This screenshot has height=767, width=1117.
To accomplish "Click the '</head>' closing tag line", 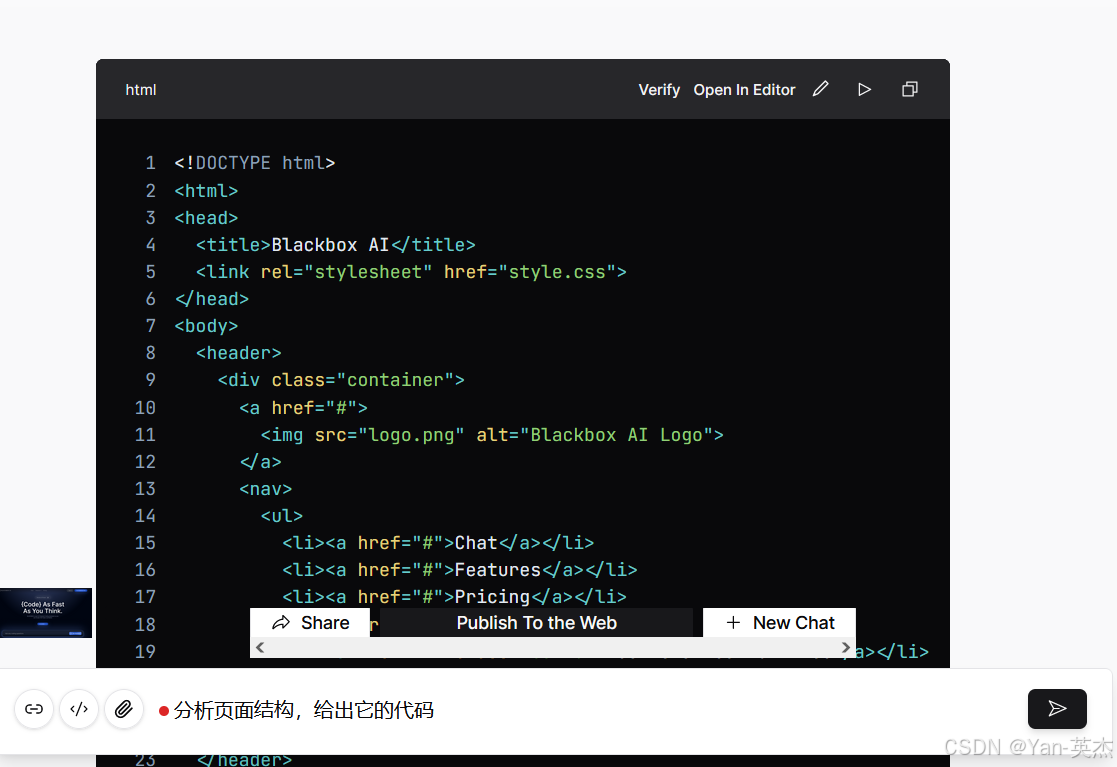I will [212, 299].
